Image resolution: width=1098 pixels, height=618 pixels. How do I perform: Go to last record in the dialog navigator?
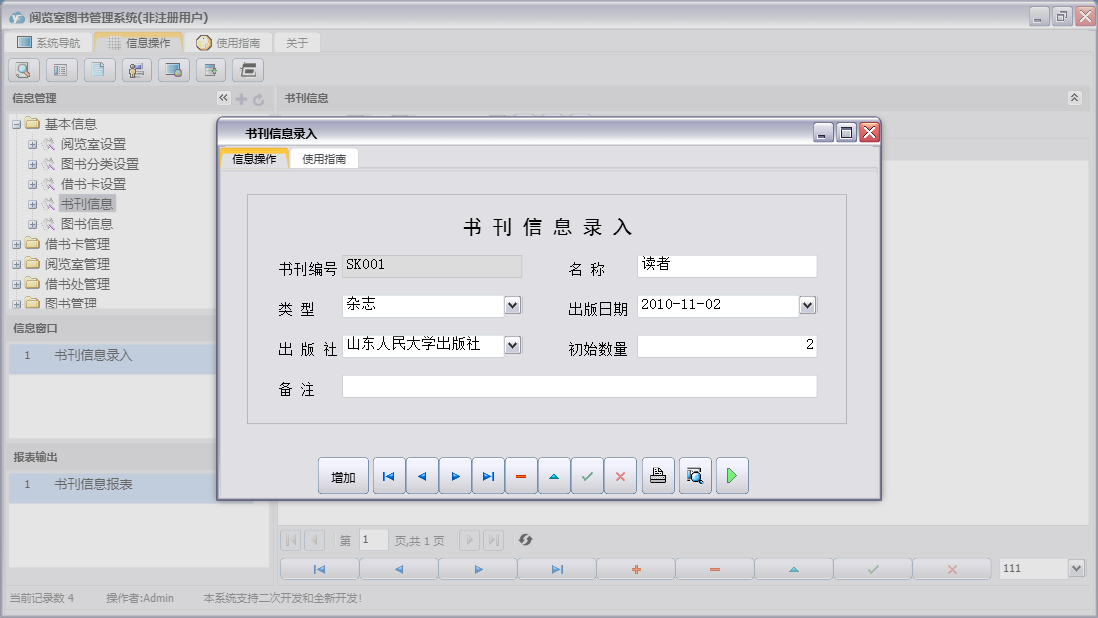488,477
